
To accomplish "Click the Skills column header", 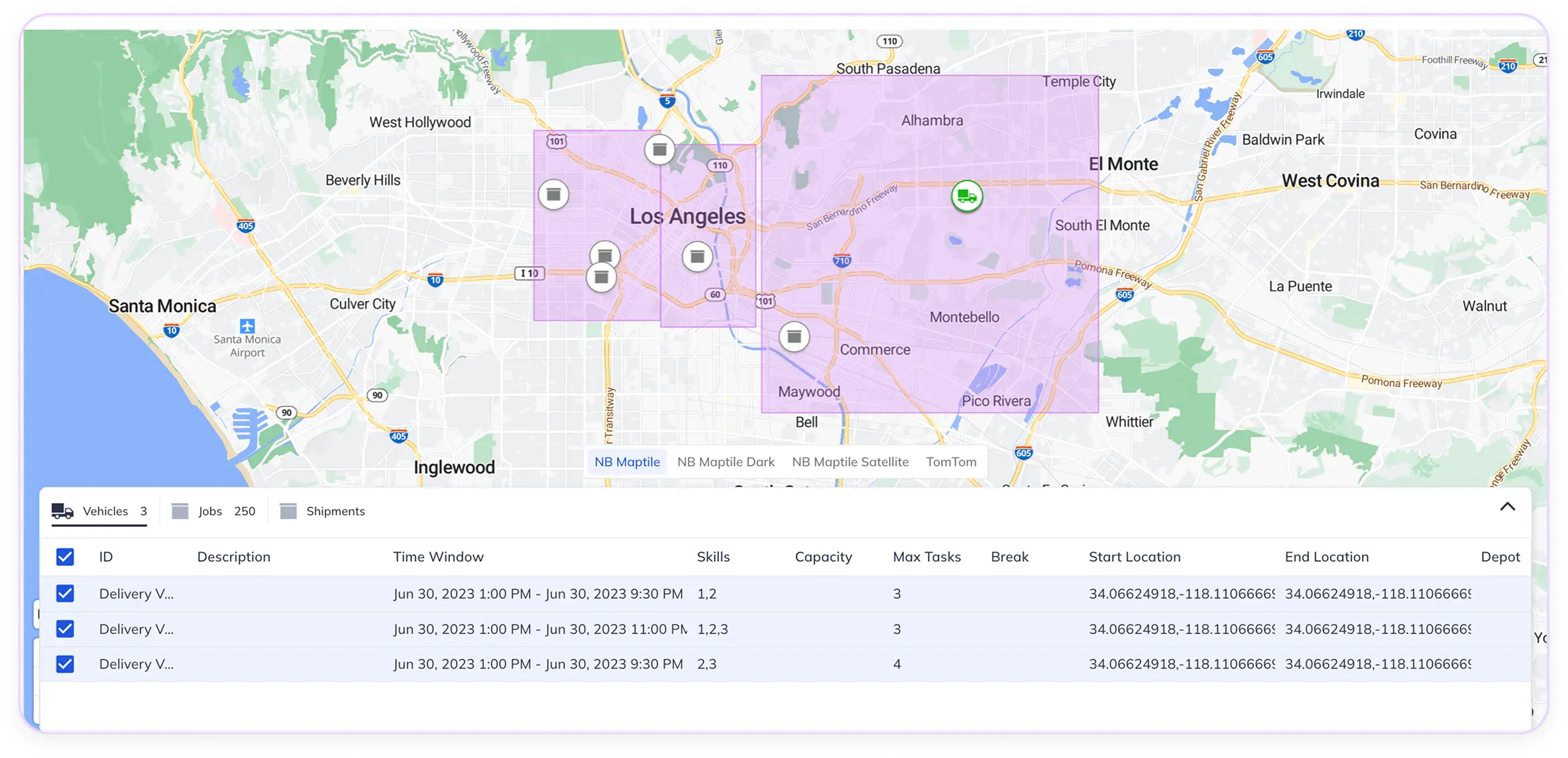I will [x=713, y=557].
